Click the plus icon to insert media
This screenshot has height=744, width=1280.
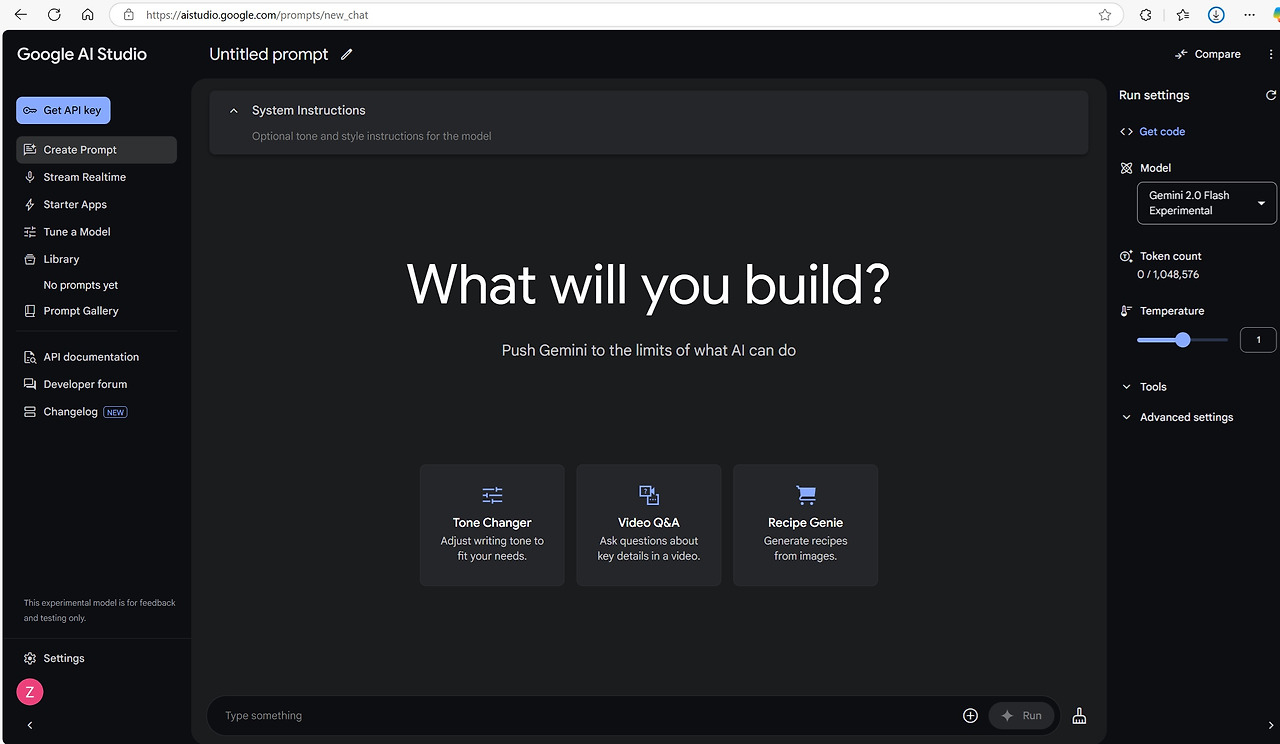970,716
